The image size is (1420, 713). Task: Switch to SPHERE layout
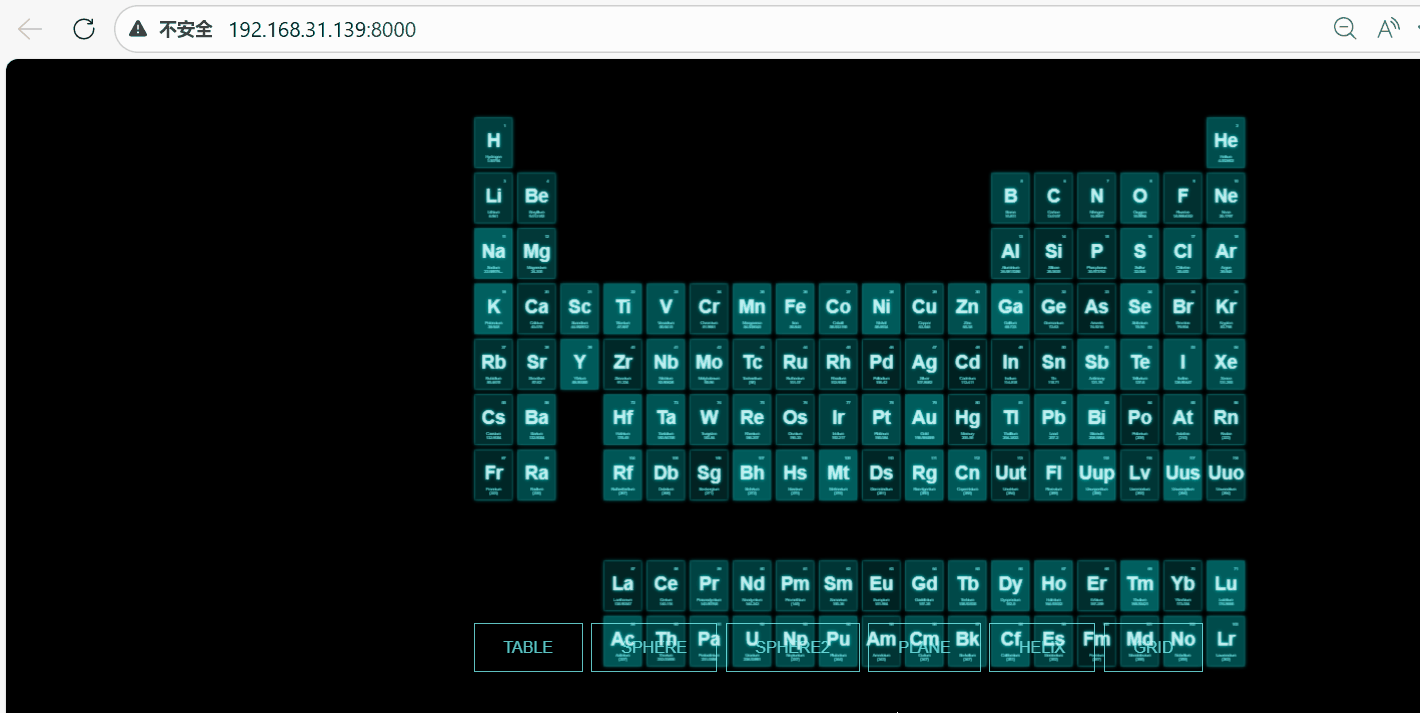click(654, 647)
